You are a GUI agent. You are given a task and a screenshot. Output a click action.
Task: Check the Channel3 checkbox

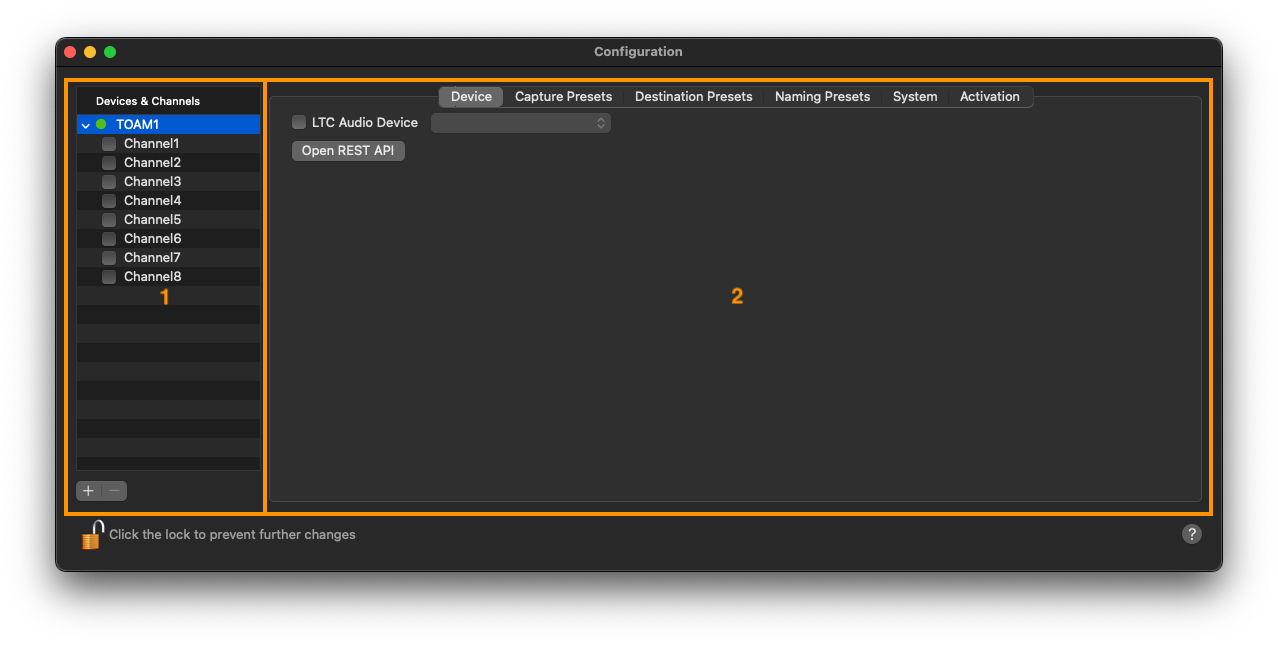point(109,182)
